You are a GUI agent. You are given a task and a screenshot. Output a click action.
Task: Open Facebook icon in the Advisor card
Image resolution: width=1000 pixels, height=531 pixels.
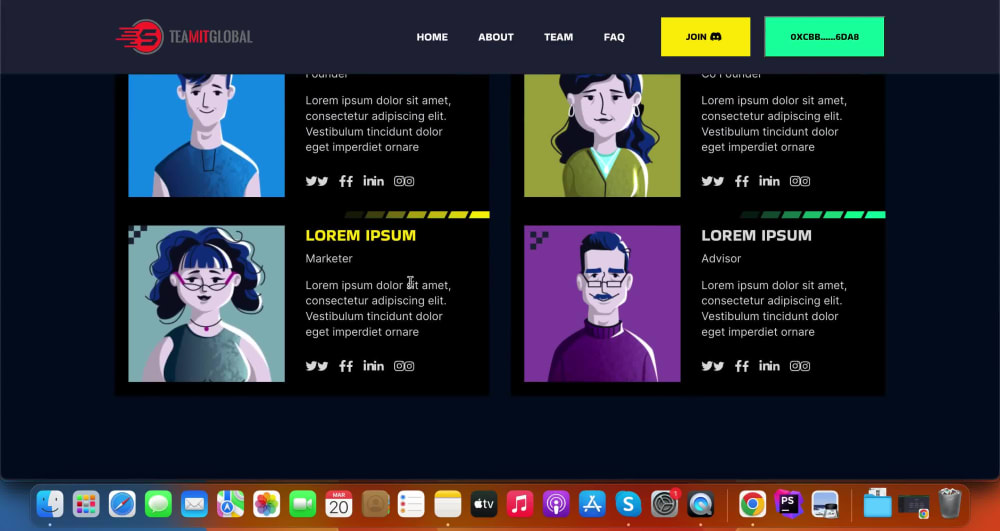(x=742, y=366)
